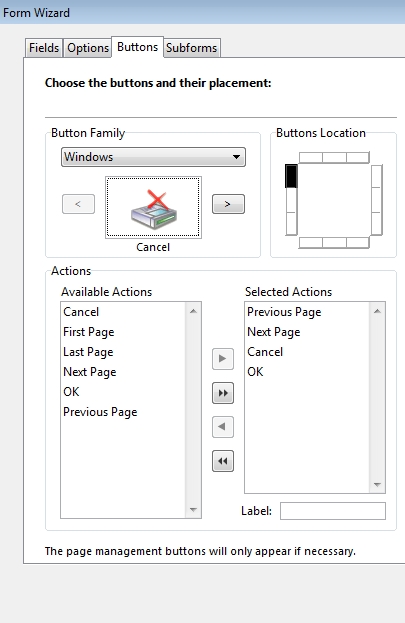Click the Label text field
This screenshot has width=405, height=623.
[333, 511]
